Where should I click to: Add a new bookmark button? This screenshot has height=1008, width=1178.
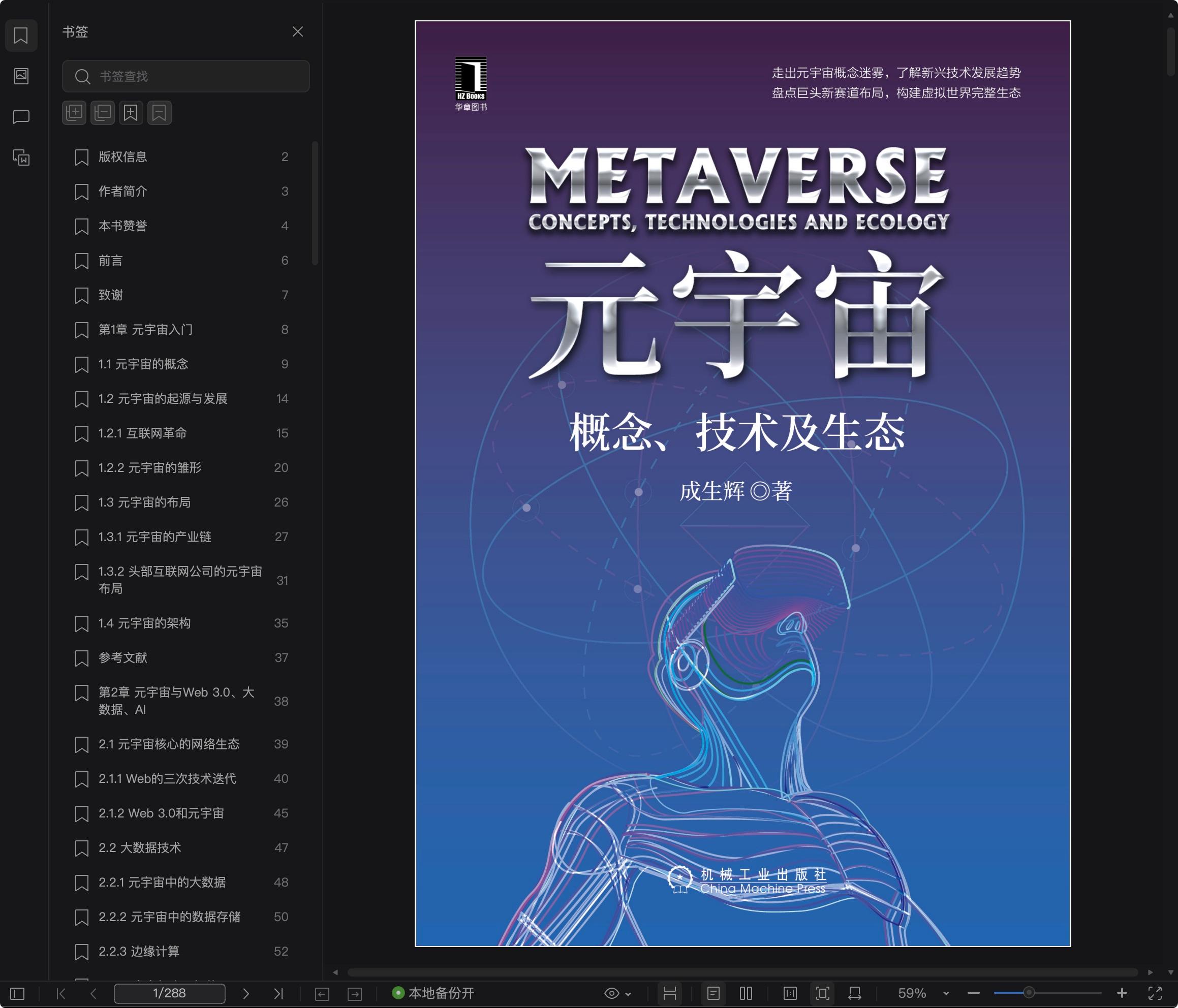pos(131,113)
